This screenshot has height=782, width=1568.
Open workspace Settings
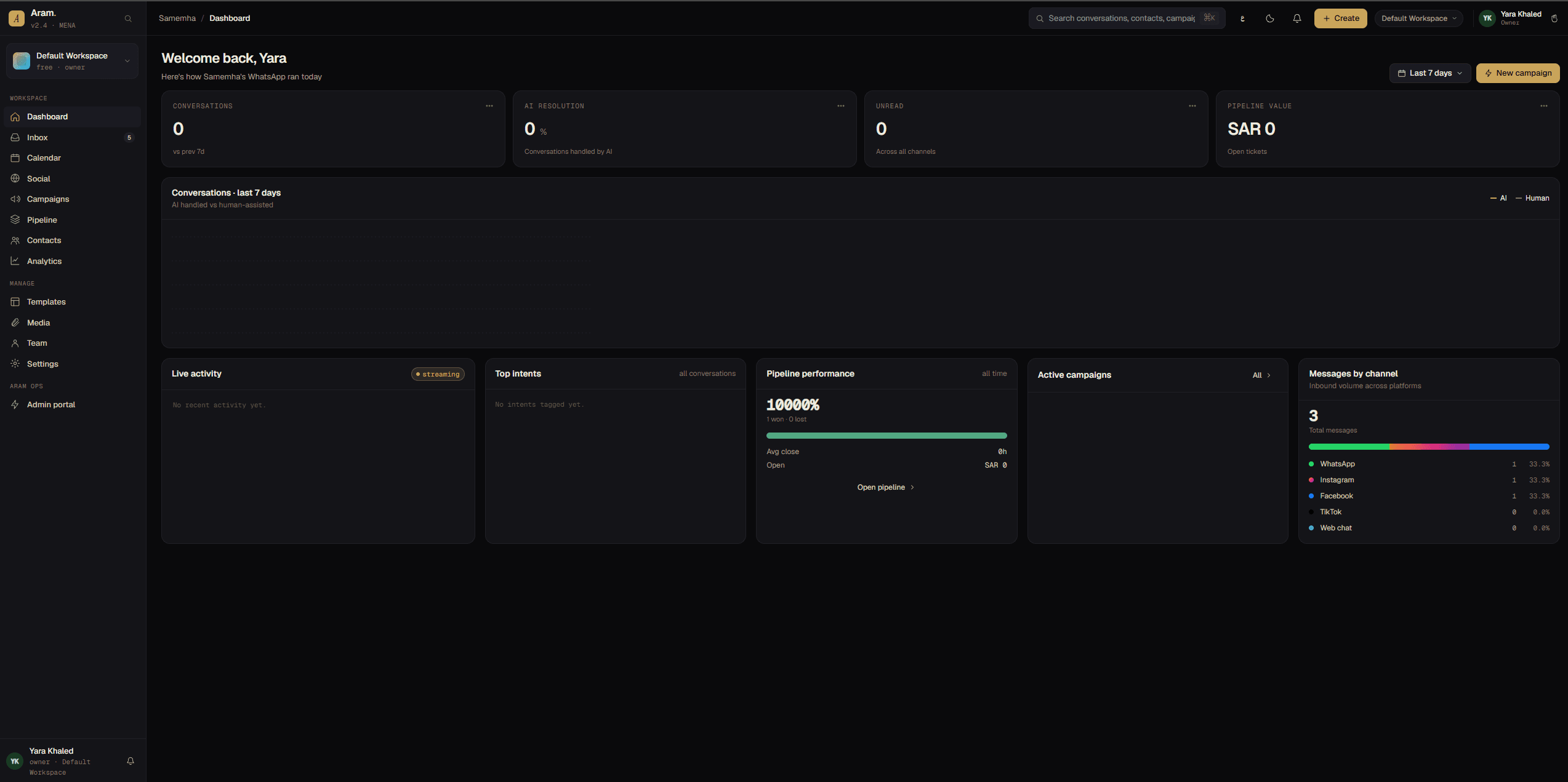pos(72,364)
